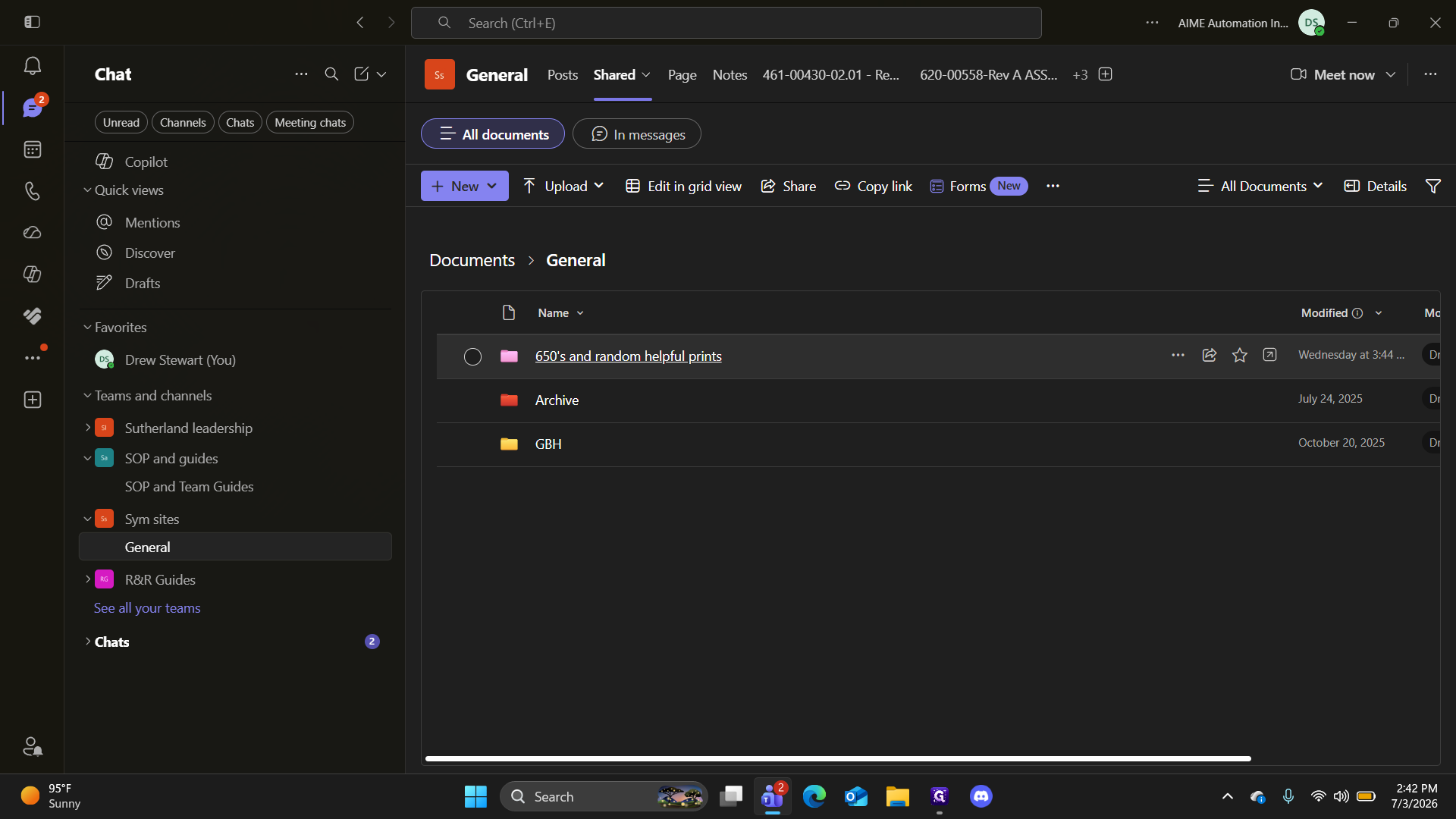Click the horizontal scrollbar of the file list
The width and height of the screenshot is (1456, 819).
[838, 758]
